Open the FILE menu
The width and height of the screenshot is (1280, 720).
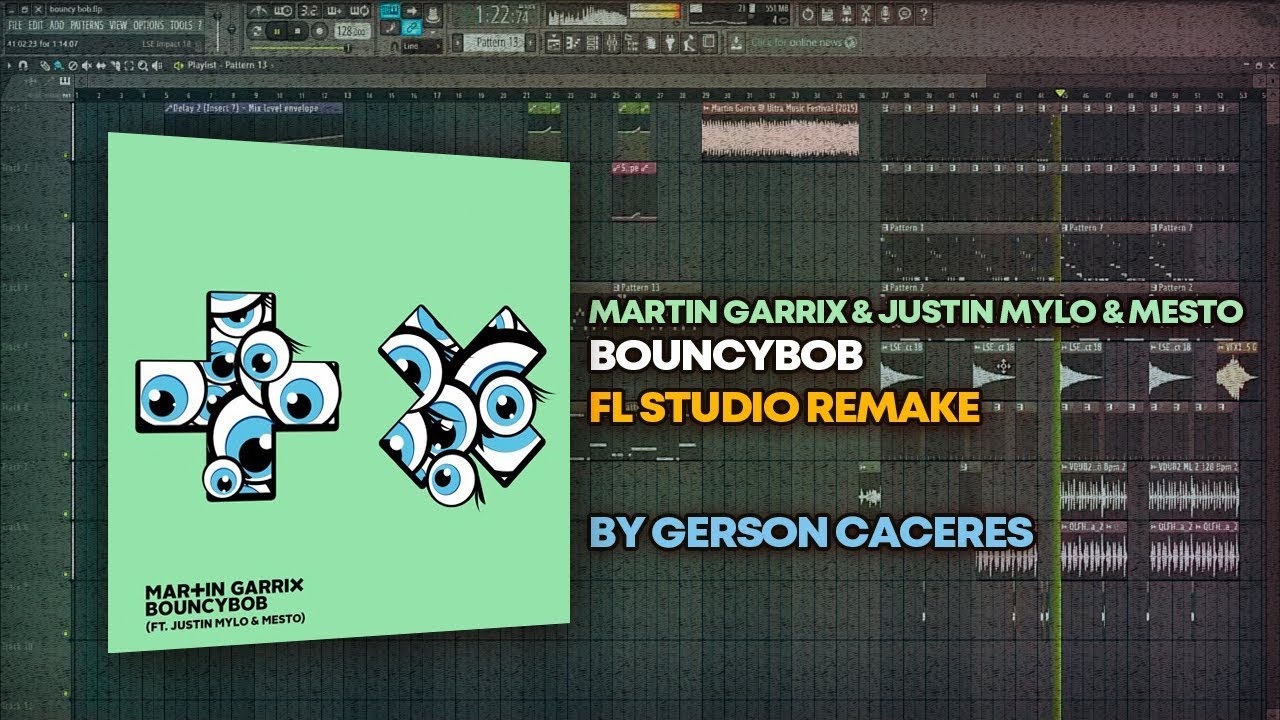15,25
